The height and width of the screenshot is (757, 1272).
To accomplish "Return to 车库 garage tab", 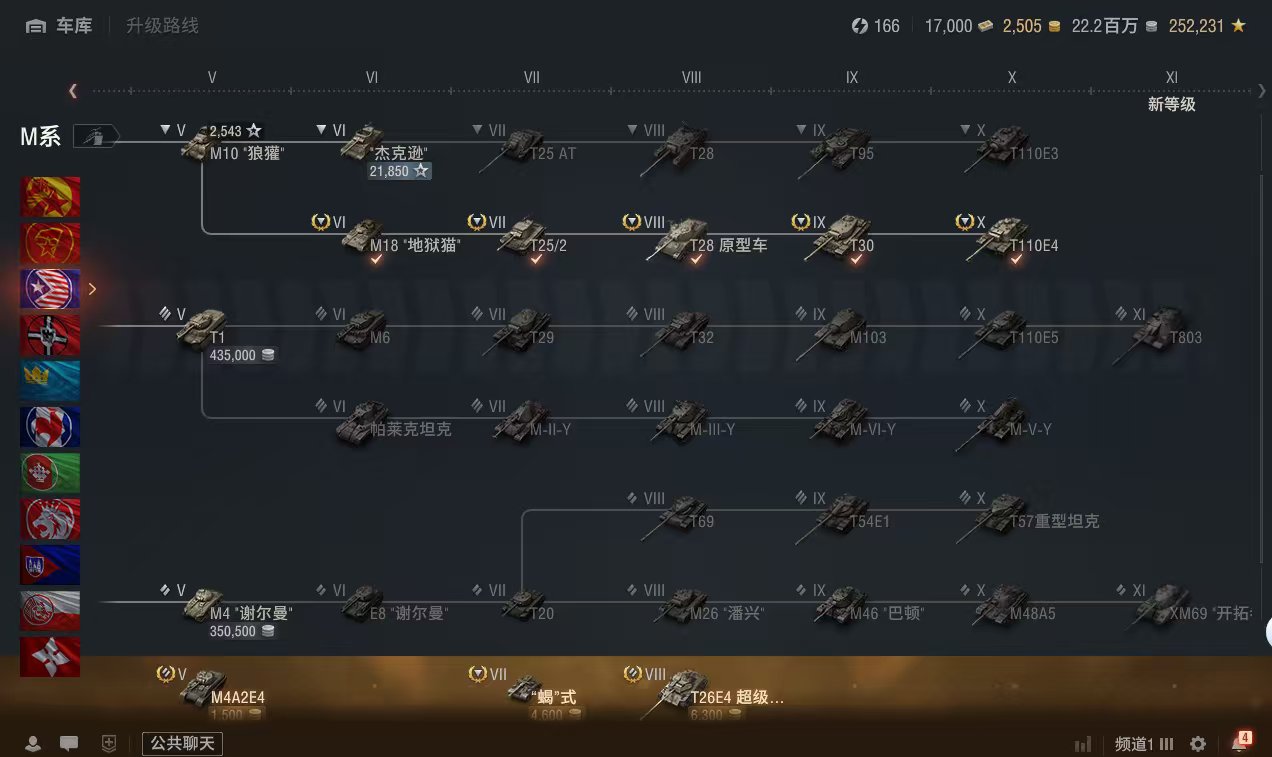I will 60,26.
